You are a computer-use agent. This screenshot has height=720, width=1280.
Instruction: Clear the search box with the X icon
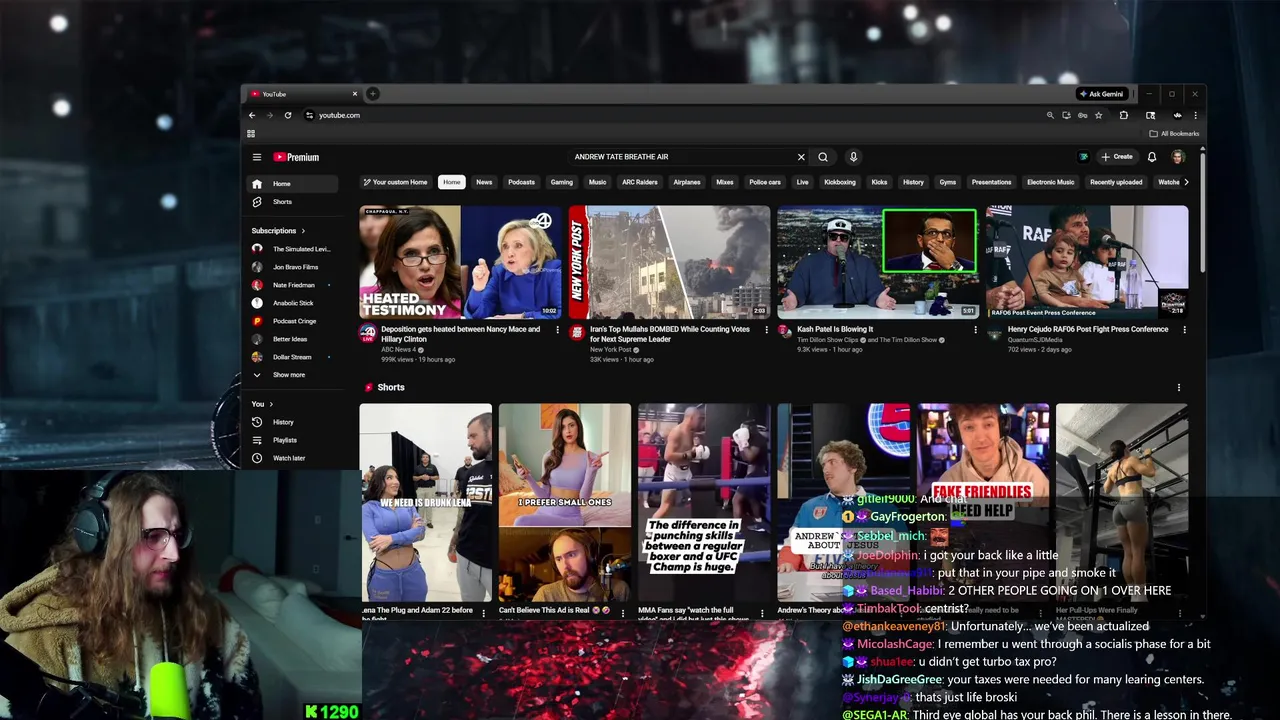click(800, 157)
